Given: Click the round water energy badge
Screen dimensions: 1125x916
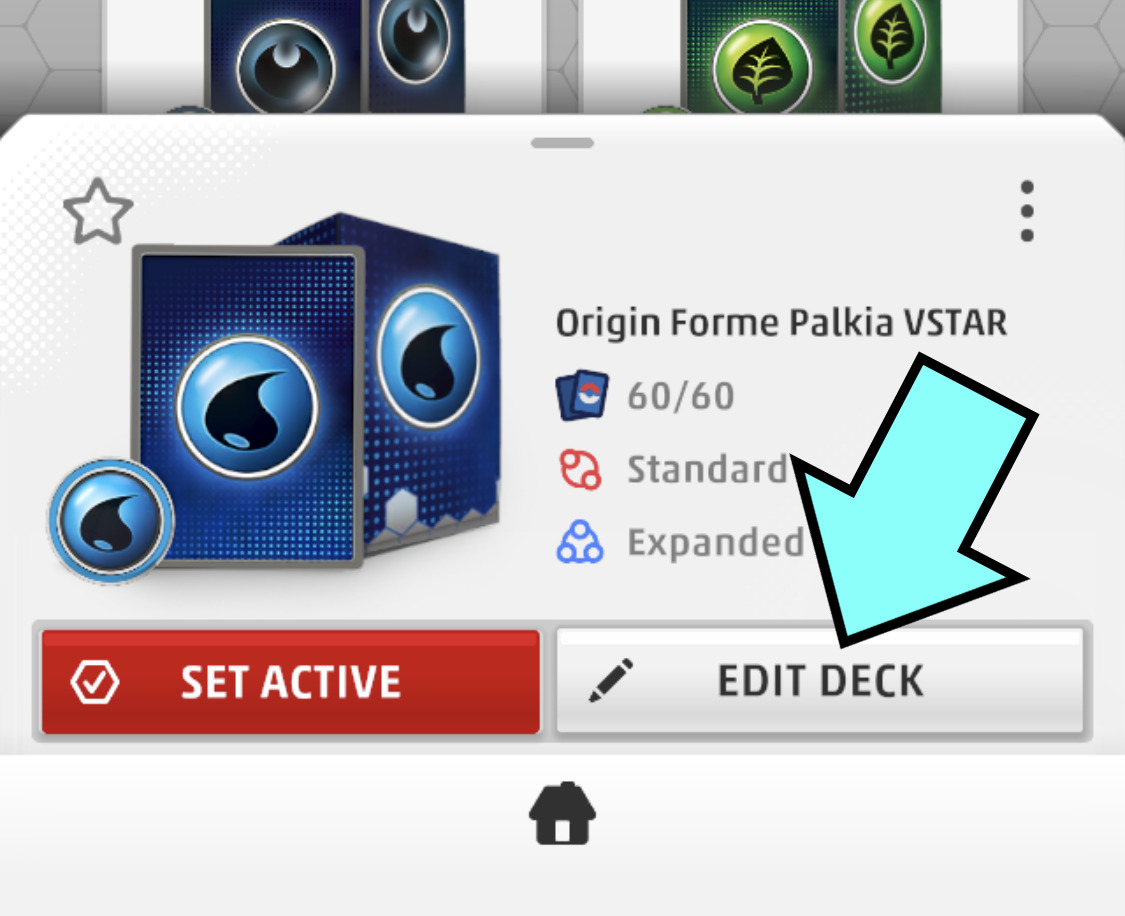Looking at the screenshot, I should coord(110,519).
